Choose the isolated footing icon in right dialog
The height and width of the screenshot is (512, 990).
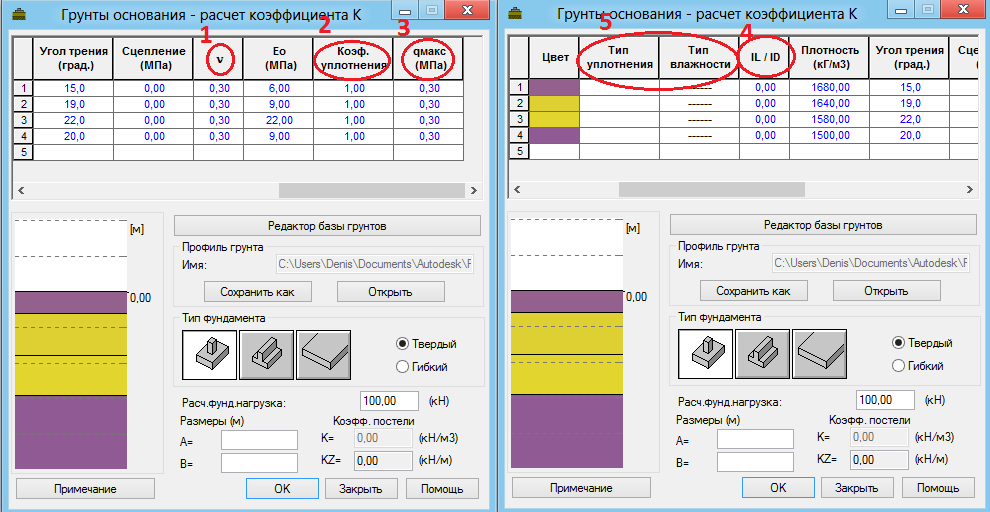pyautogui.click(x=705, y=354)
